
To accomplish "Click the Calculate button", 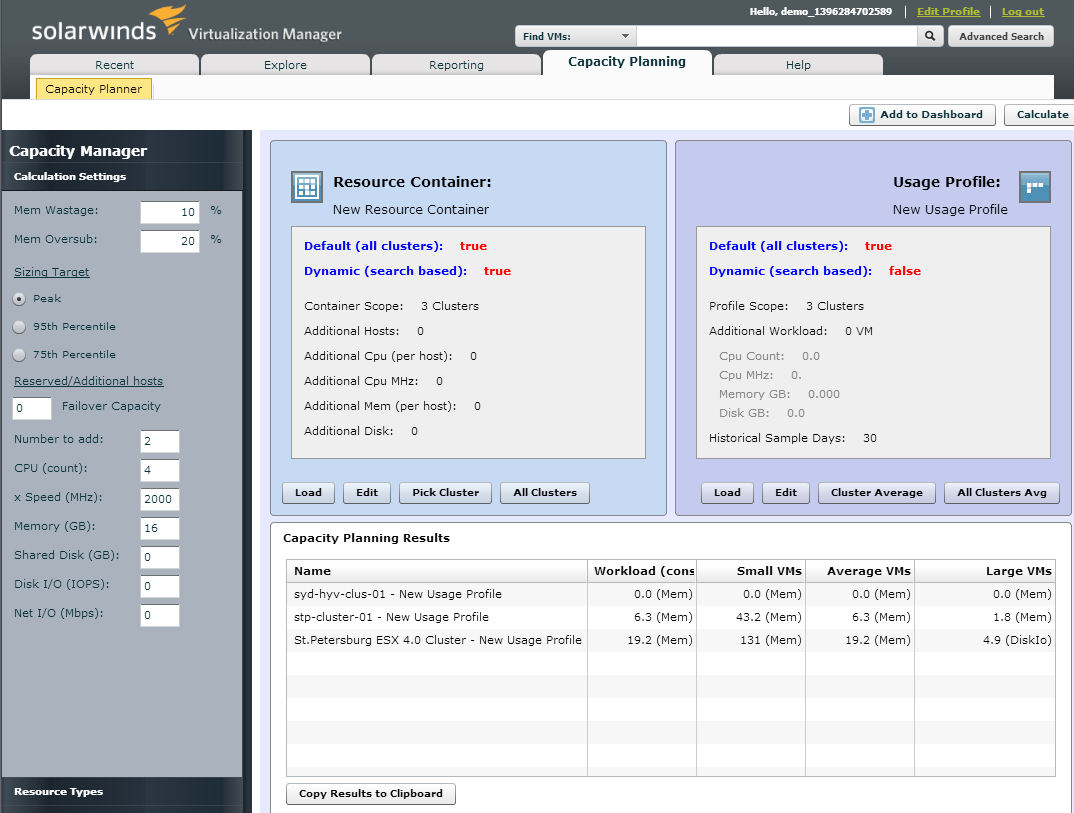I will 1041,115.
